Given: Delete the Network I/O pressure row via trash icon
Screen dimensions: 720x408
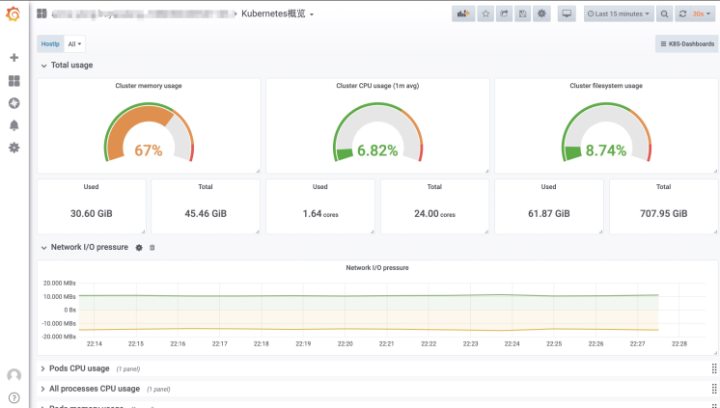Looking at the screenshot, I should click(x=152, y=248).
